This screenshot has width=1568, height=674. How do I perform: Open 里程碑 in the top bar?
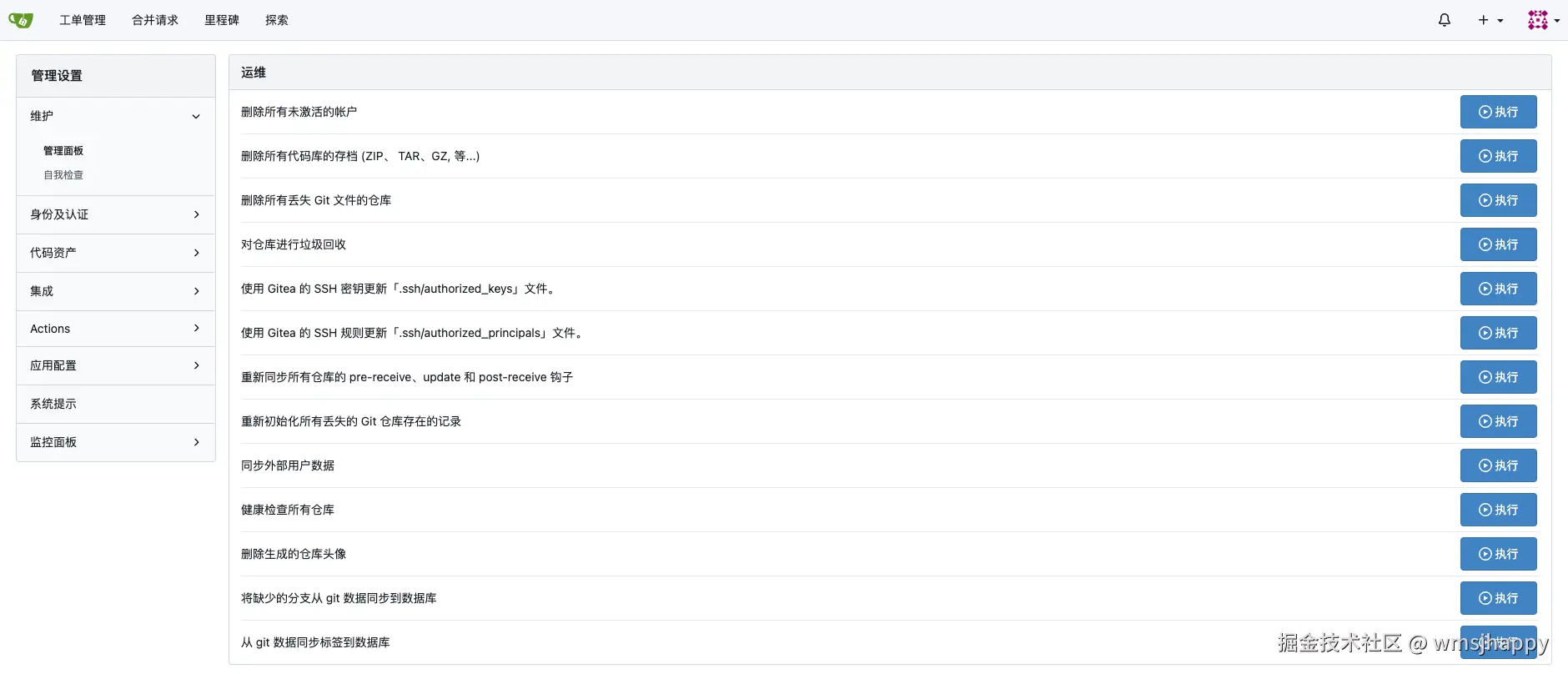222,20
